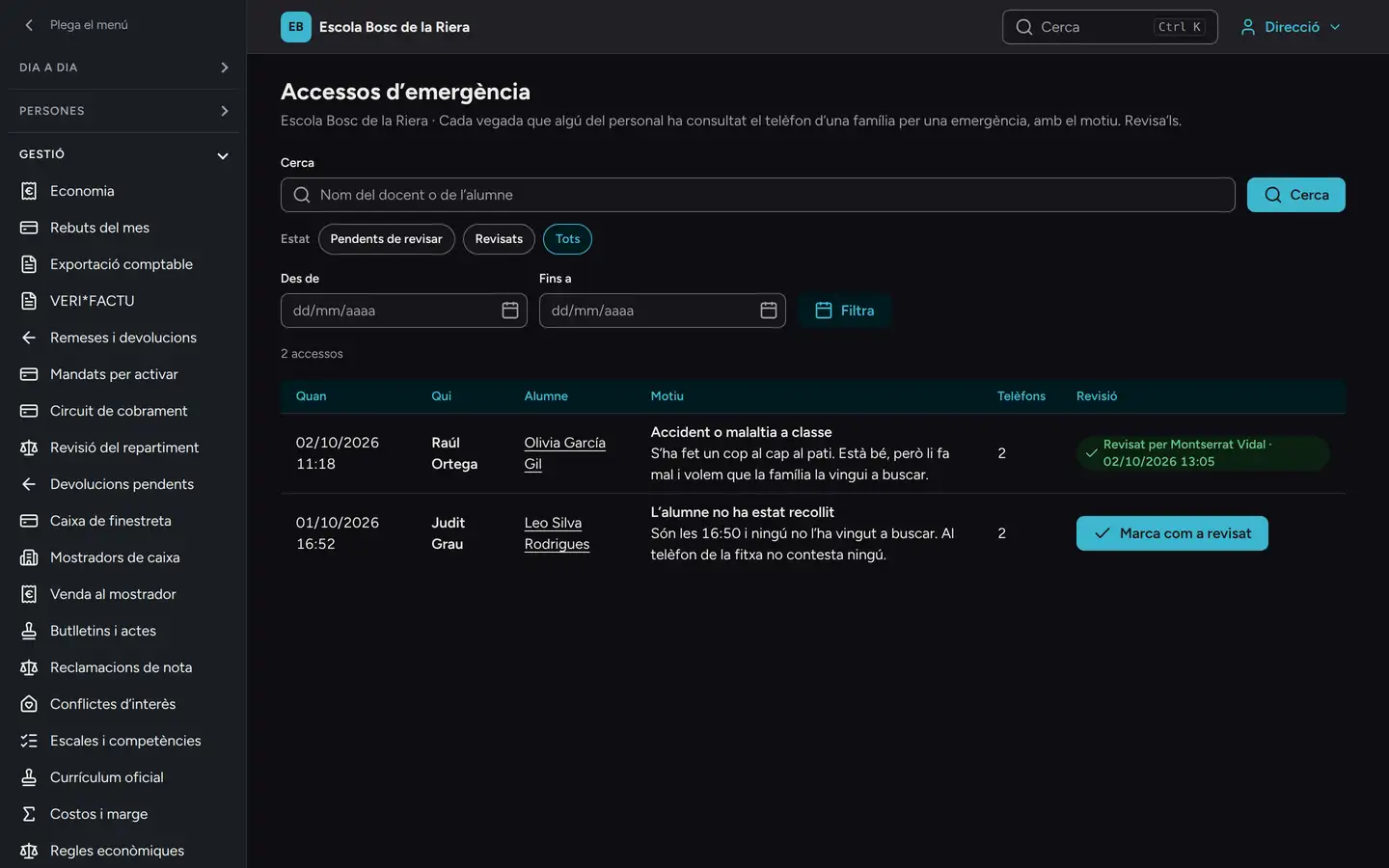Click the calendar icon in Fins a field
The image size is (1389, 868).
click(x=769, y=310)
